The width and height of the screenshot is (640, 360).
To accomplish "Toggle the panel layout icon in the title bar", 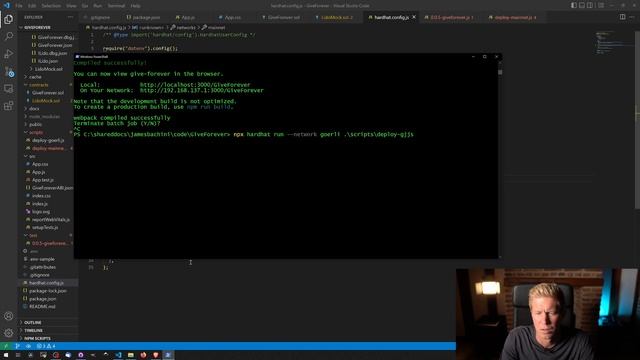I will (582, 5).
